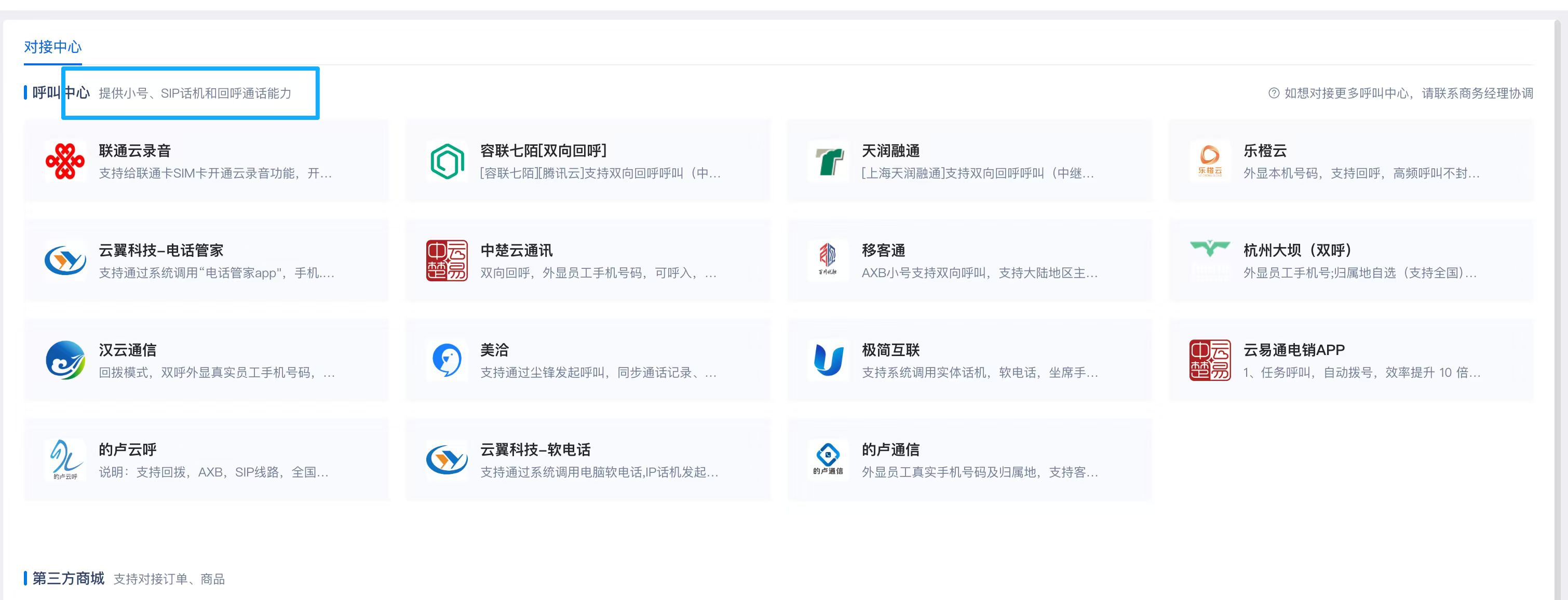Select the 联通云录音 logo icon

(66, 161)
